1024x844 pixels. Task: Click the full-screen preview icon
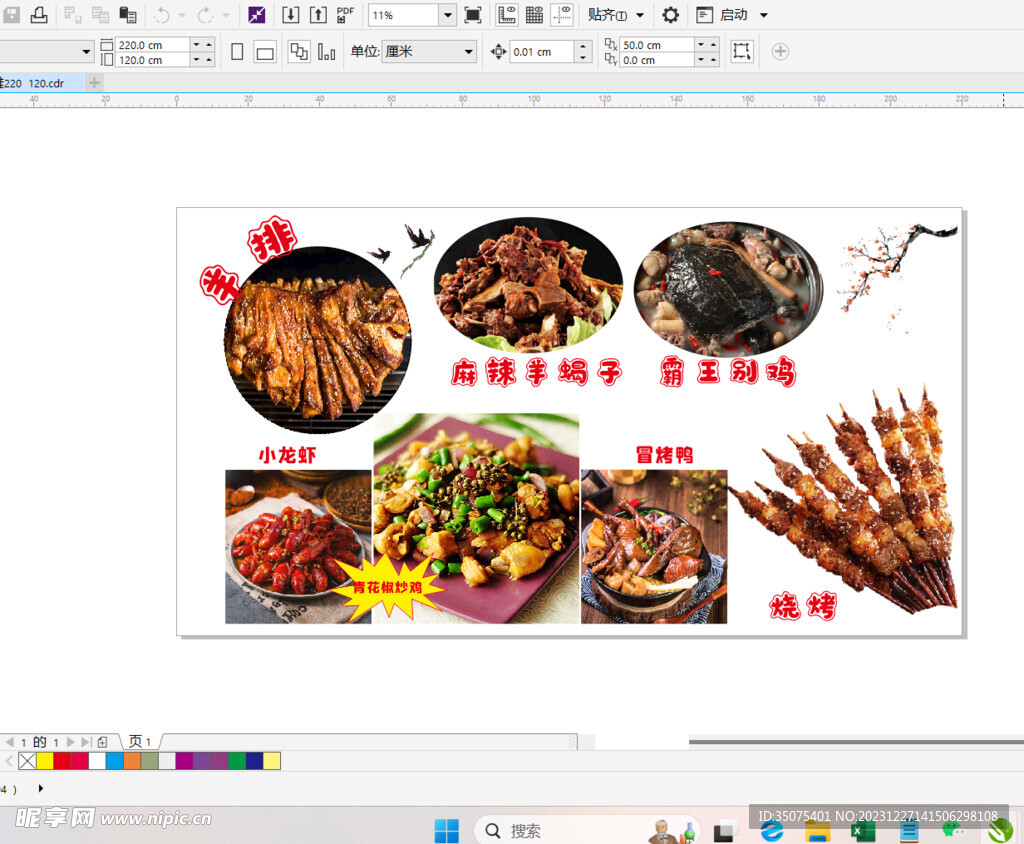point(473,15)
